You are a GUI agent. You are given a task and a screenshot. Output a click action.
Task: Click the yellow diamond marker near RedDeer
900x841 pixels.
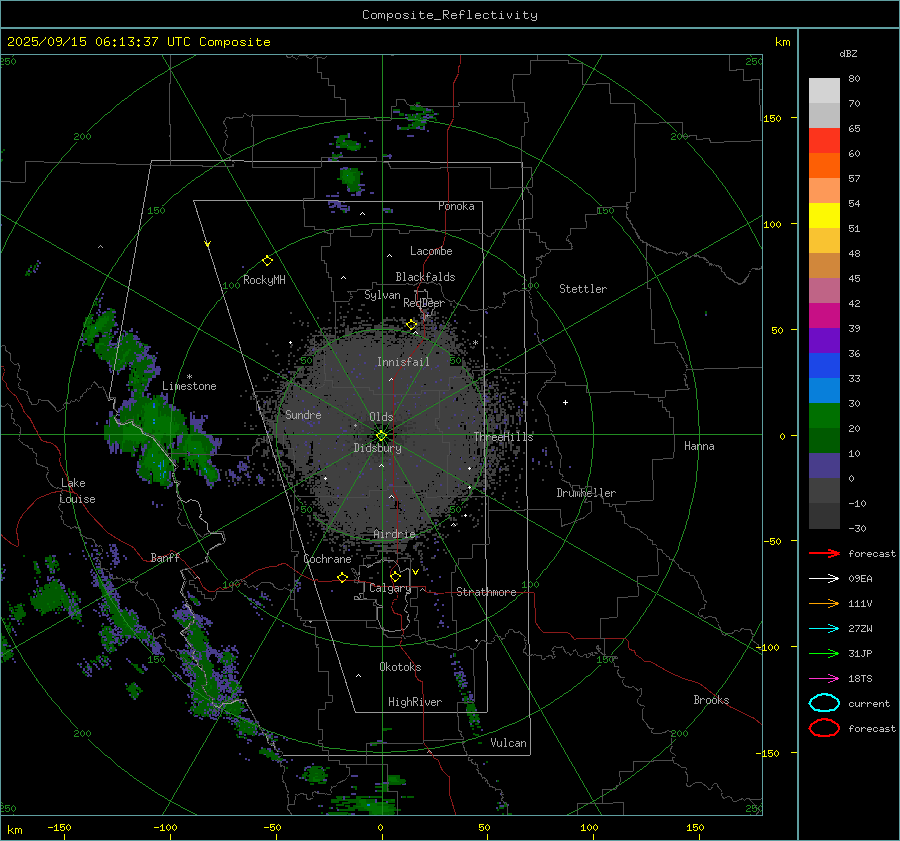coord(411,325)
